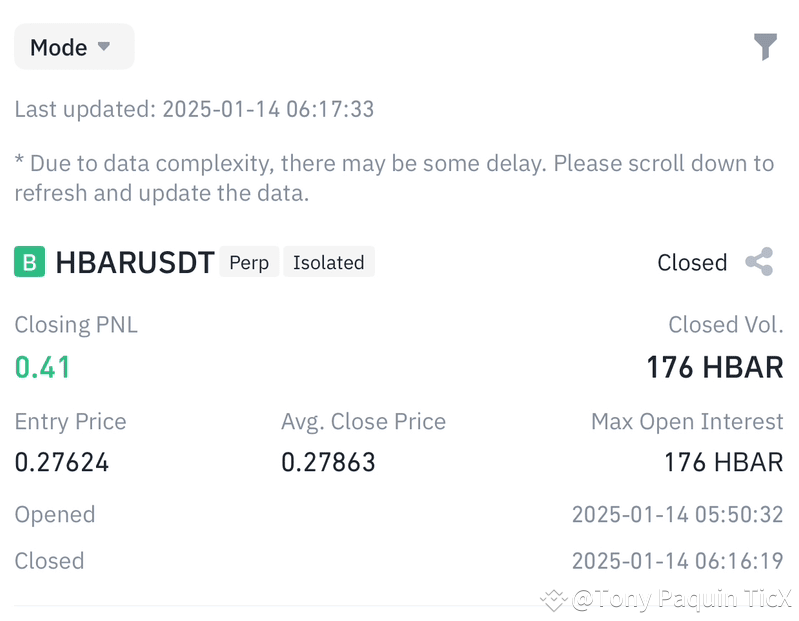
Task: Click the Entry Price 0.27624
Action: click(x=62, y=462)
